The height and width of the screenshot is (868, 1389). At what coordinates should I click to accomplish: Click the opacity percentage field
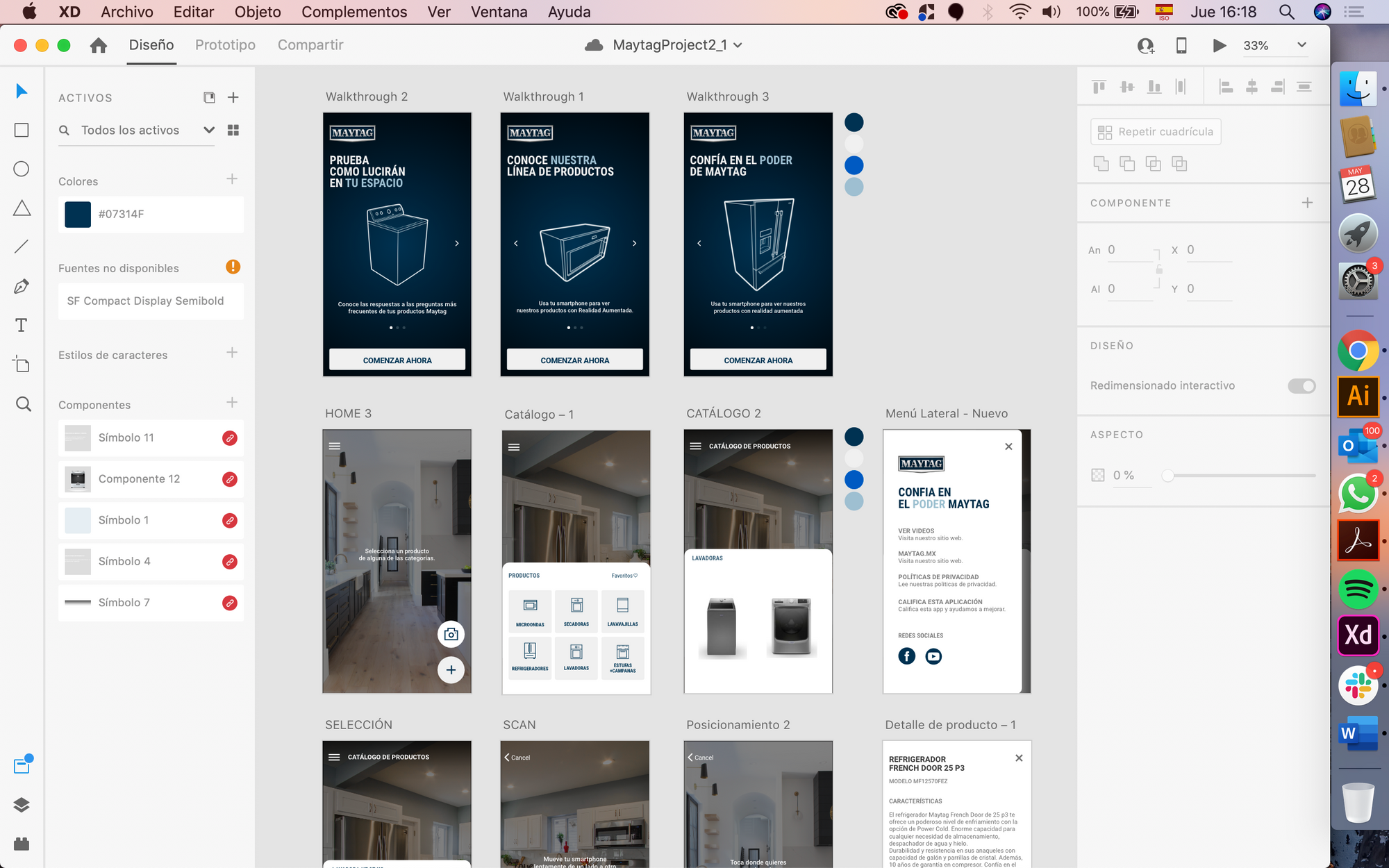(x=1131, y=476)
